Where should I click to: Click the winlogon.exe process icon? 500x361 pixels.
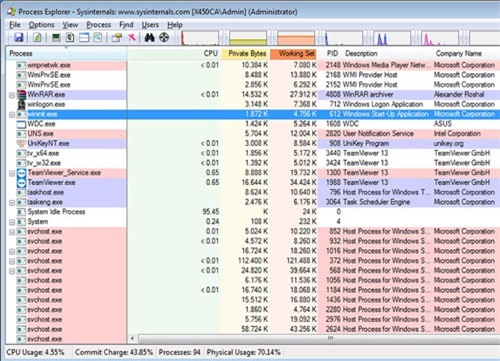pyautogui.click(x=21, y=105)
